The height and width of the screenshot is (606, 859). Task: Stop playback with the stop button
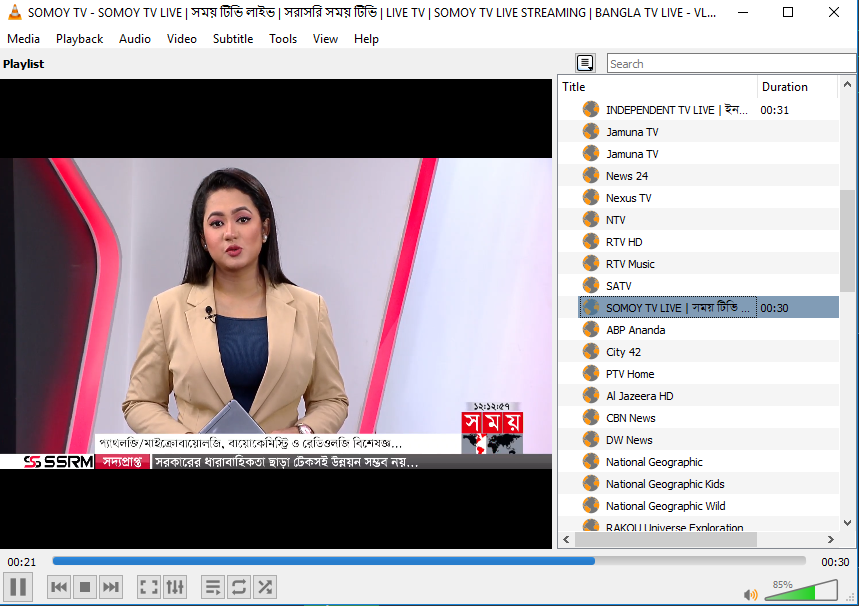(85, 587)
